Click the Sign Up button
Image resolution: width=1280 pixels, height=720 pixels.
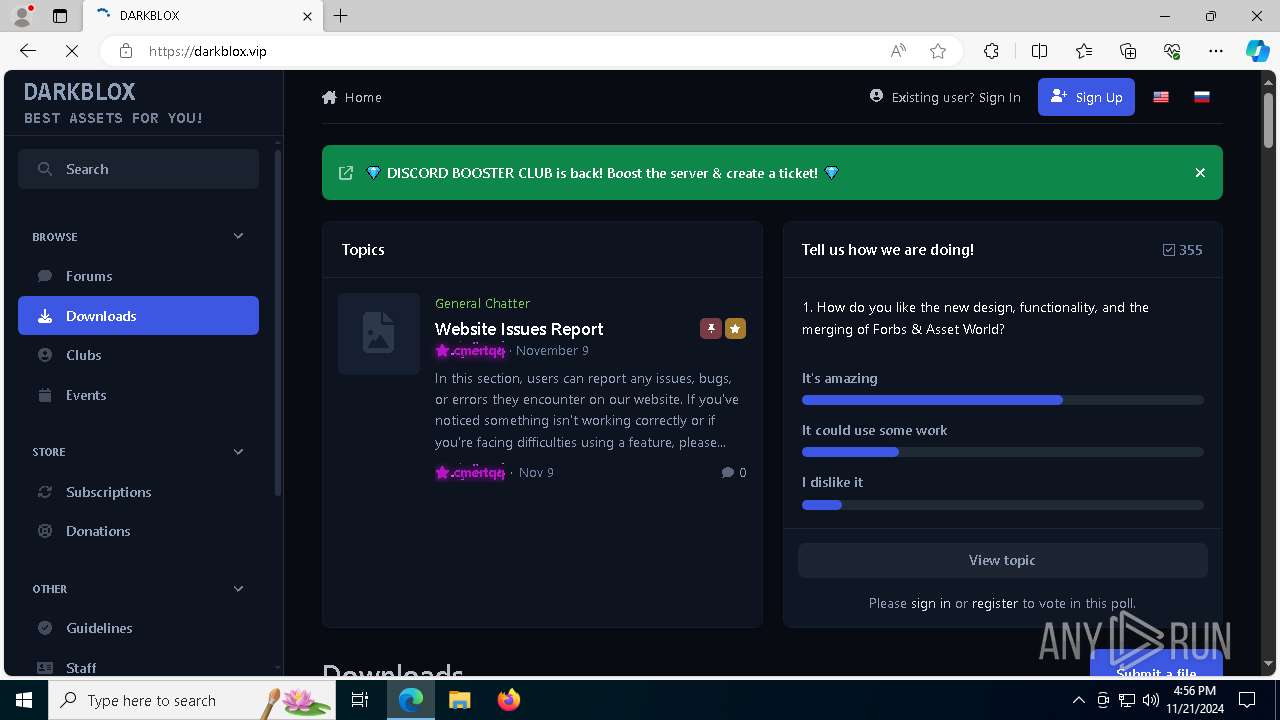(x=1086, y=97)
